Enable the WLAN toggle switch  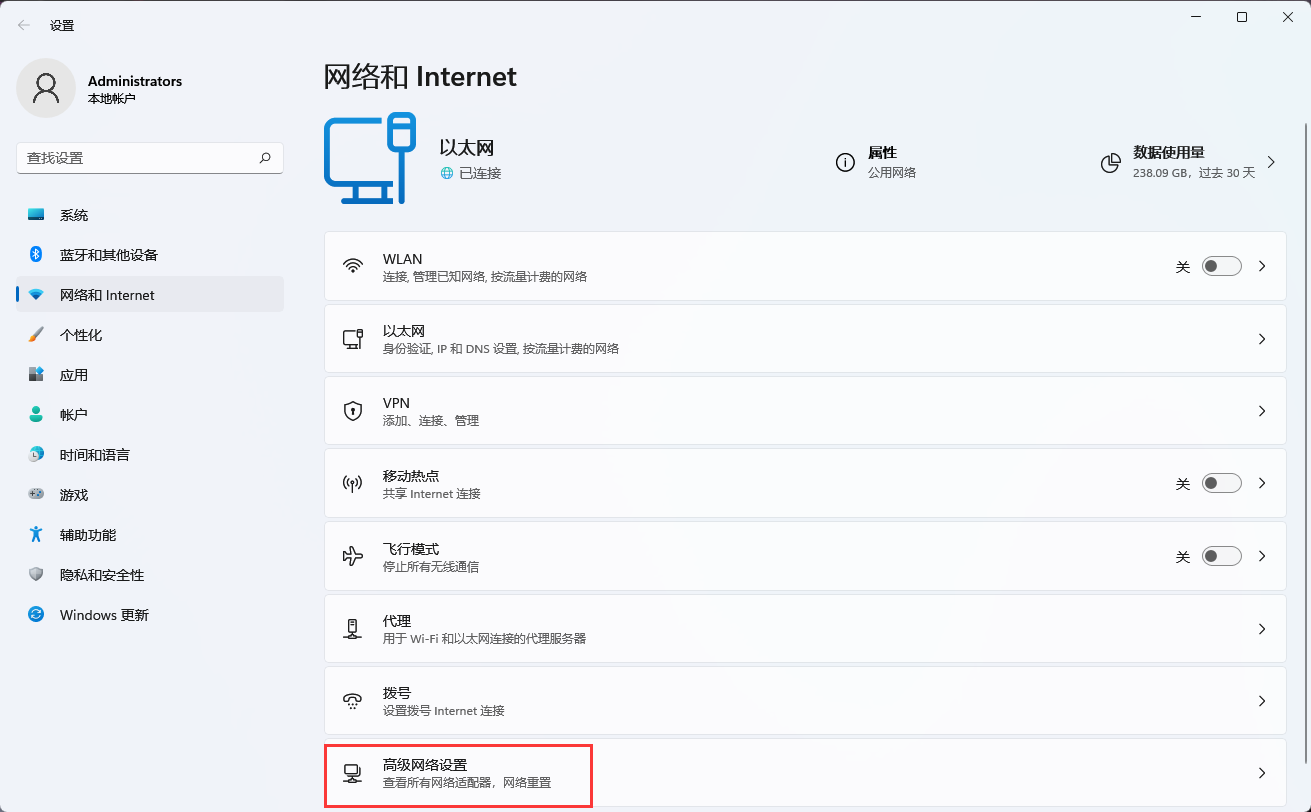click(1221, 266)
